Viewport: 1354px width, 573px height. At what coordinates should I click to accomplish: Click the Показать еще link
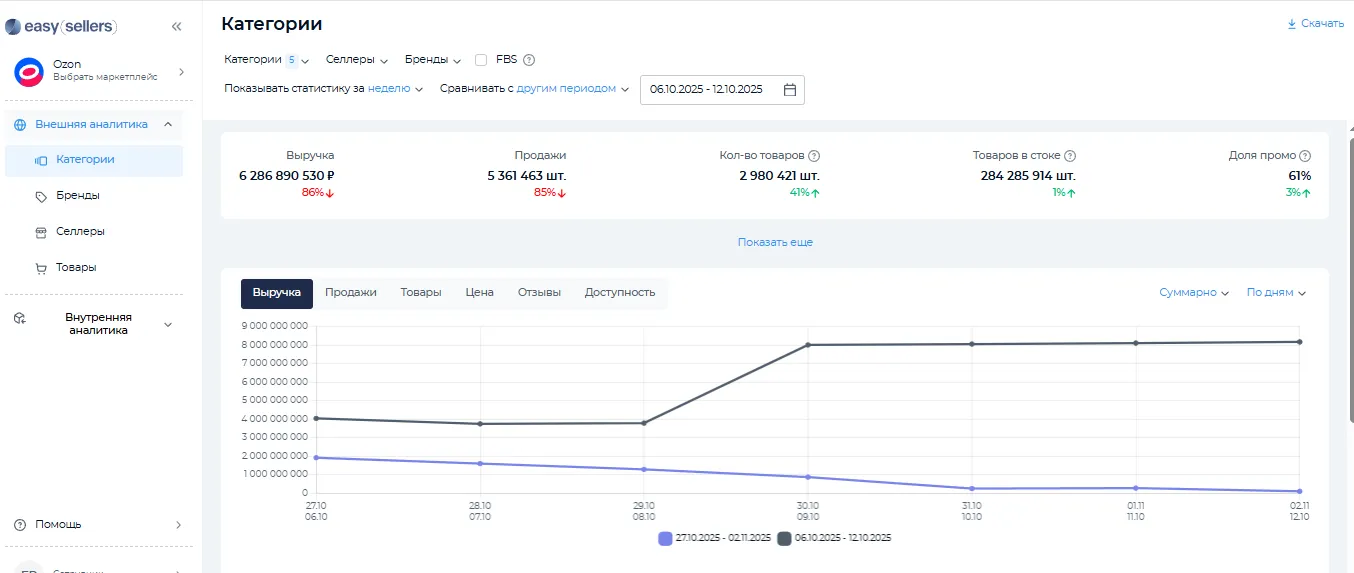775,242
